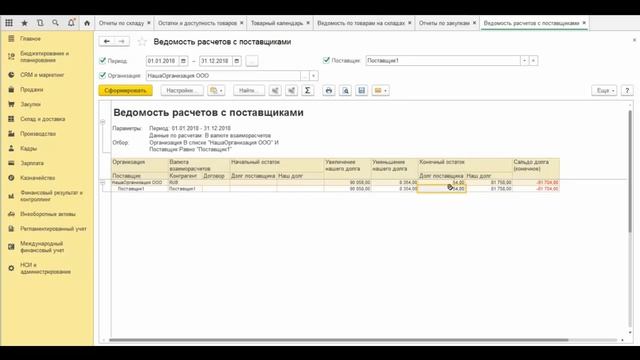
Task: Open the report variants dropdown icon
Action: [216, 90]
